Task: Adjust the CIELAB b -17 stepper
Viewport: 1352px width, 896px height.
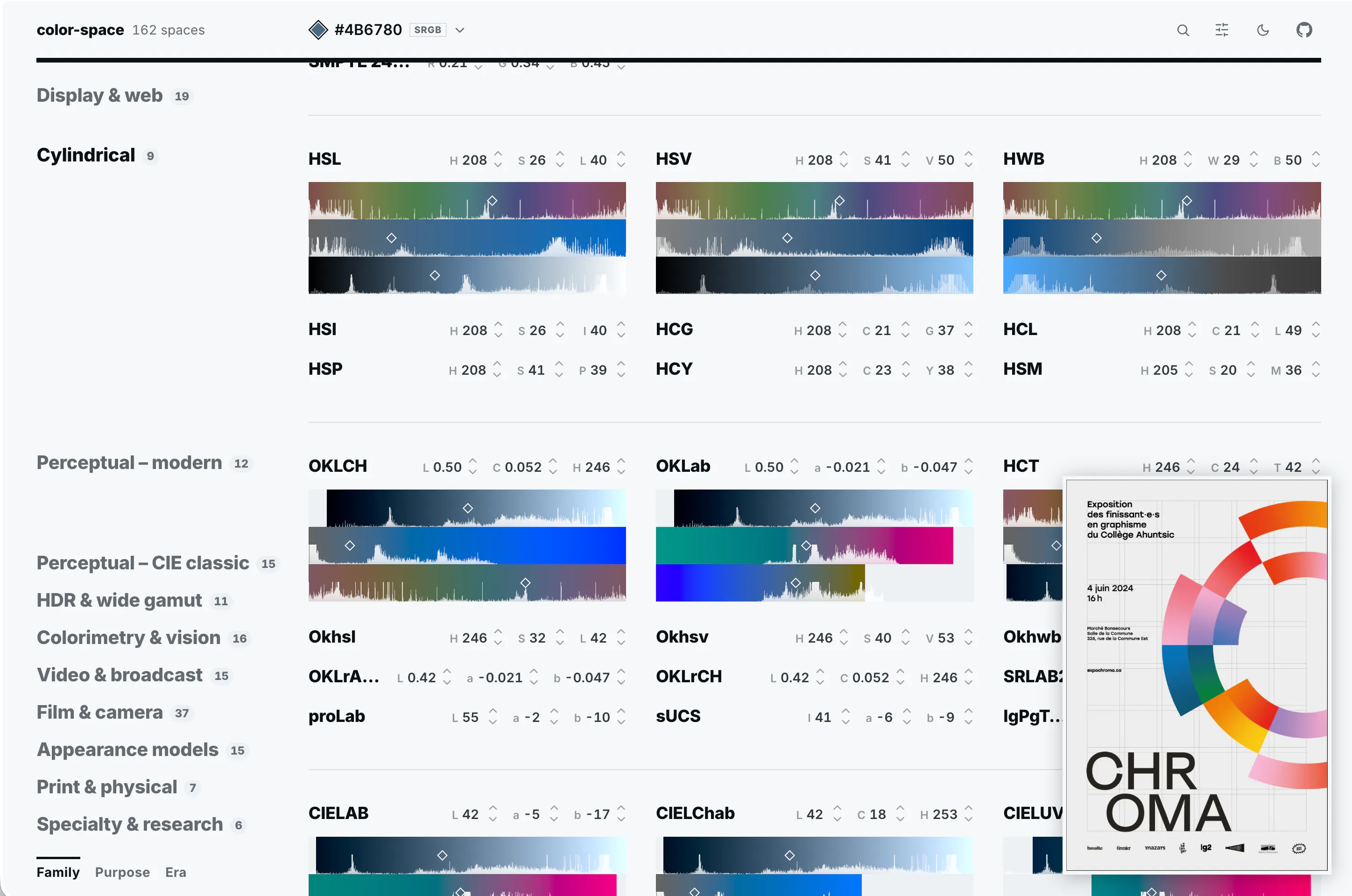Action: [x=621, y=814]
